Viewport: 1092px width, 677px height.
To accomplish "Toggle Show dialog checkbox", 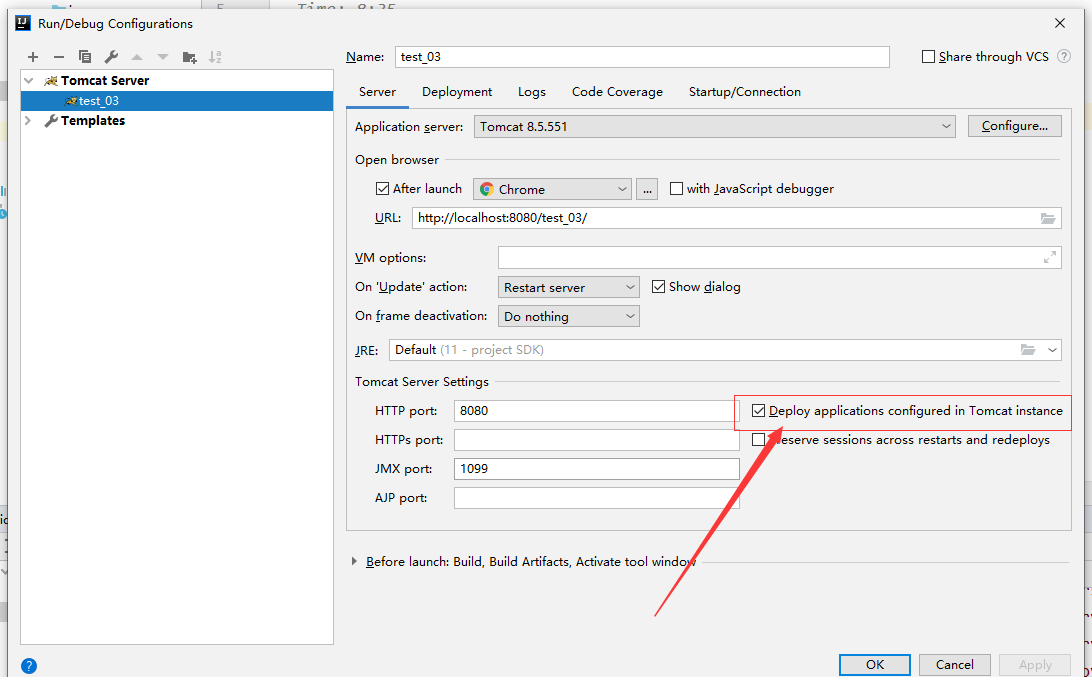I will [658, 287].
